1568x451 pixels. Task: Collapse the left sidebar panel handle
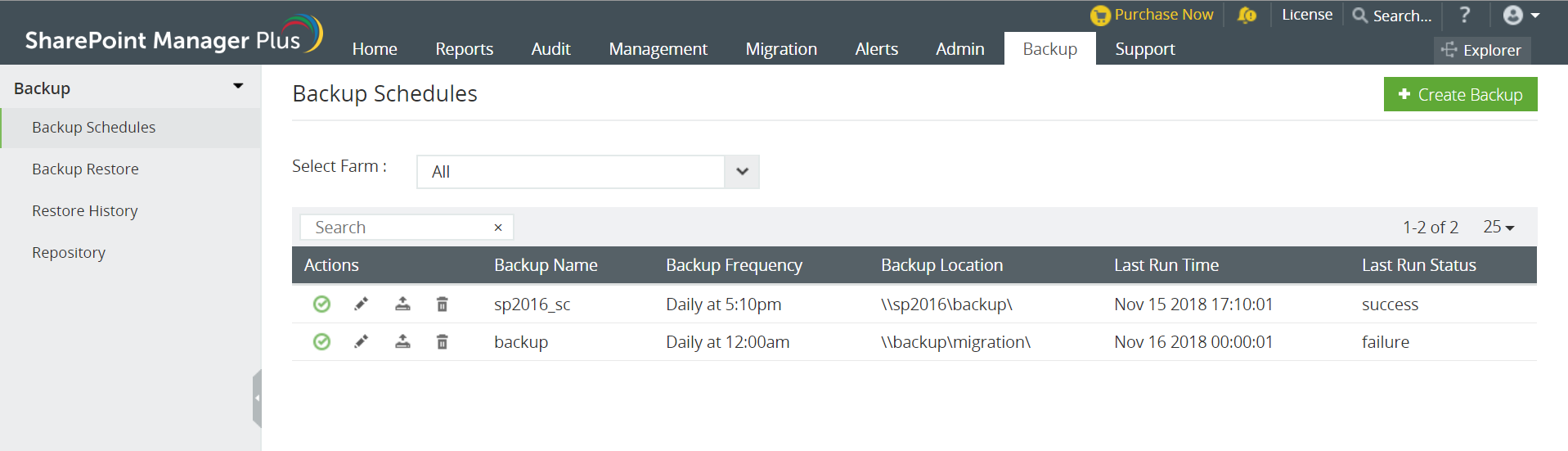(257, 399)
